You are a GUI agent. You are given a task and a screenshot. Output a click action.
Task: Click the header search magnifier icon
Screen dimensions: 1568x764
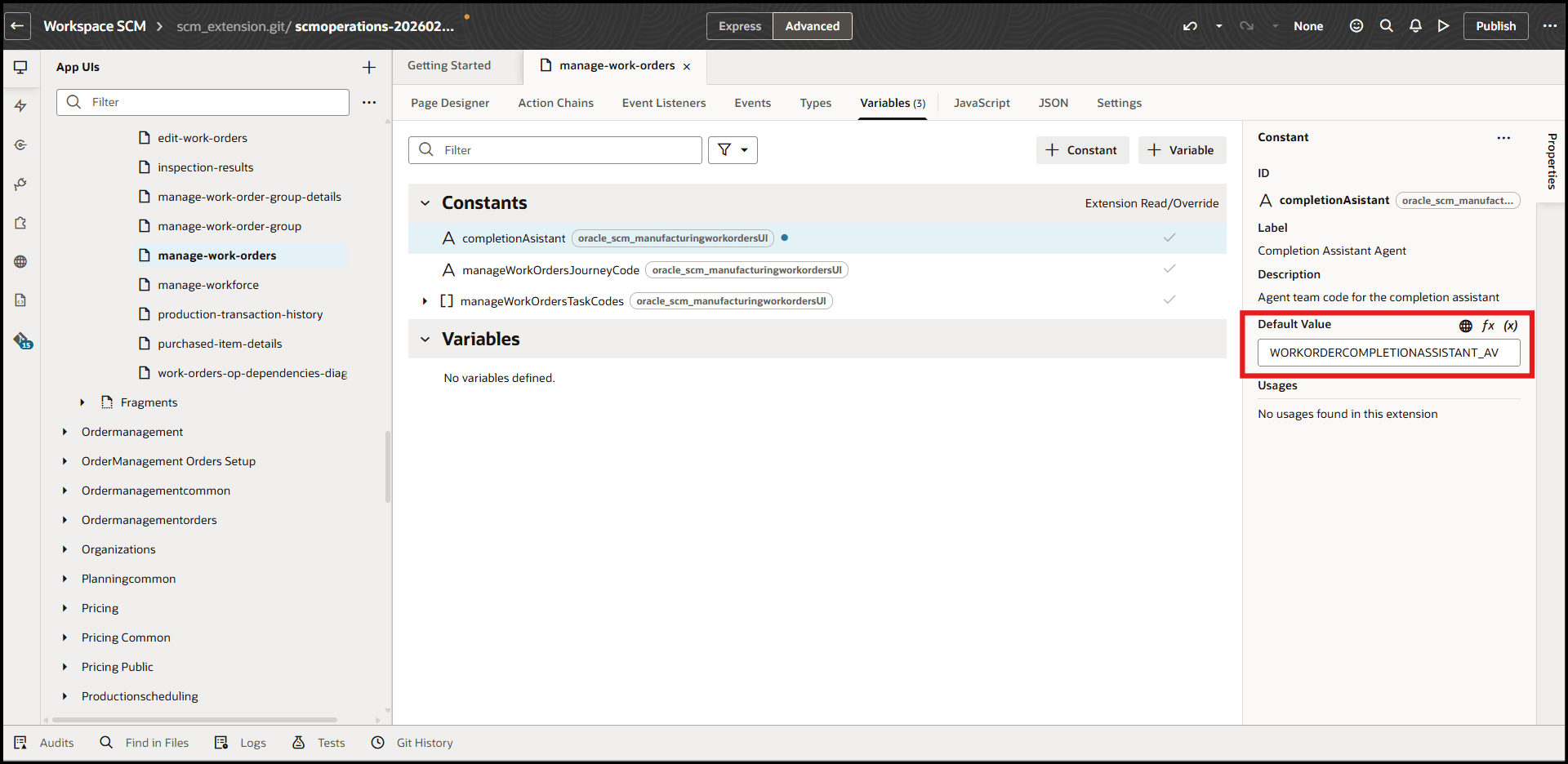coord(1386,26)
